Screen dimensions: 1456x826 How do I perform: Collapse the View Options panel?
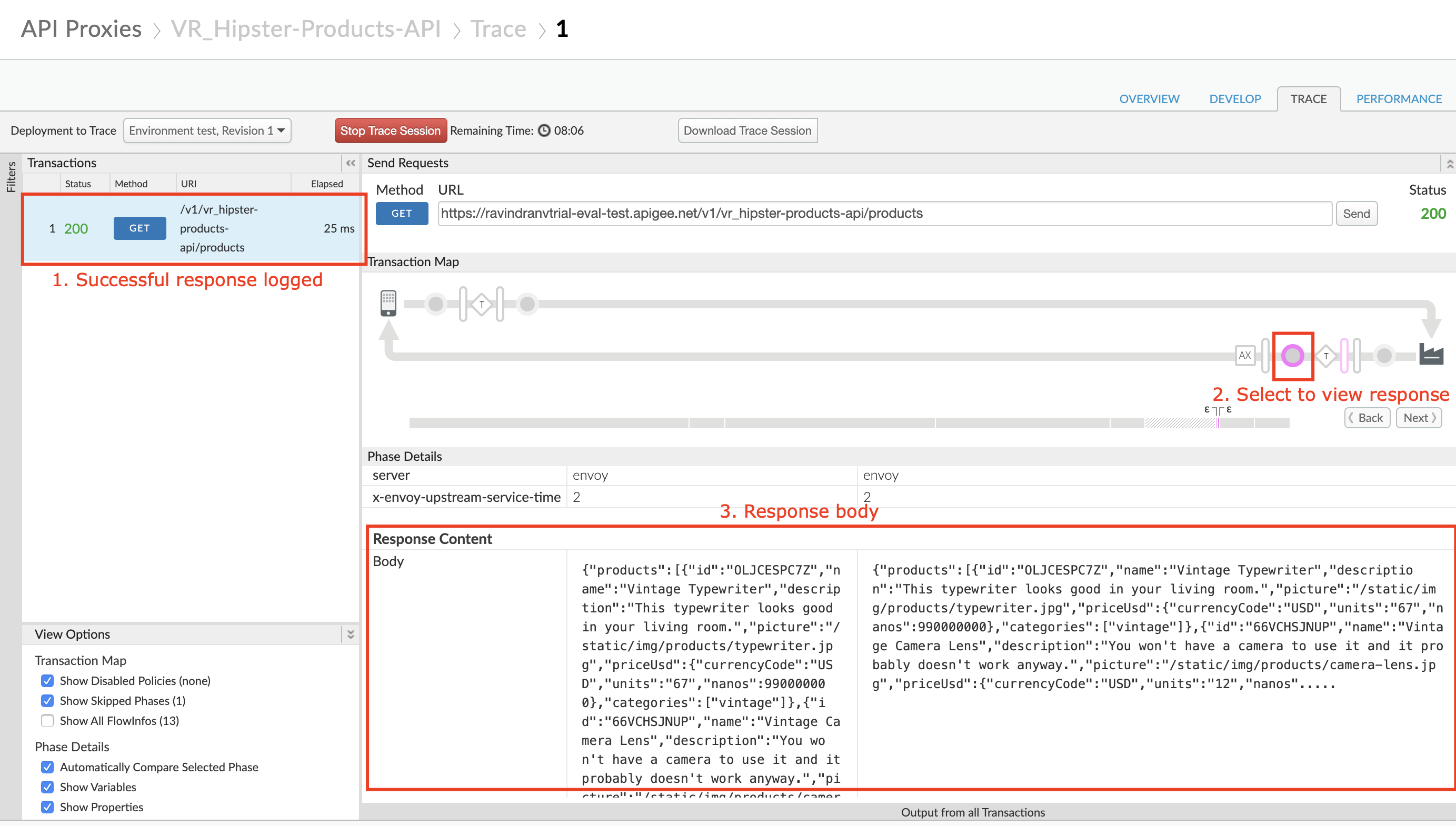coord(351,634)
